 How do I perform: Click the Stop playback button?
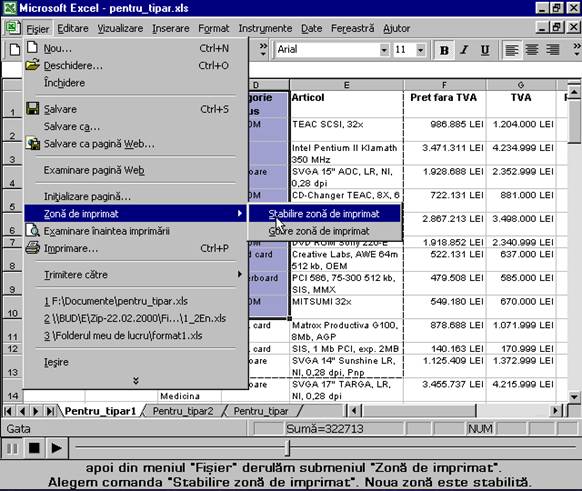click(x=34, y=448)
